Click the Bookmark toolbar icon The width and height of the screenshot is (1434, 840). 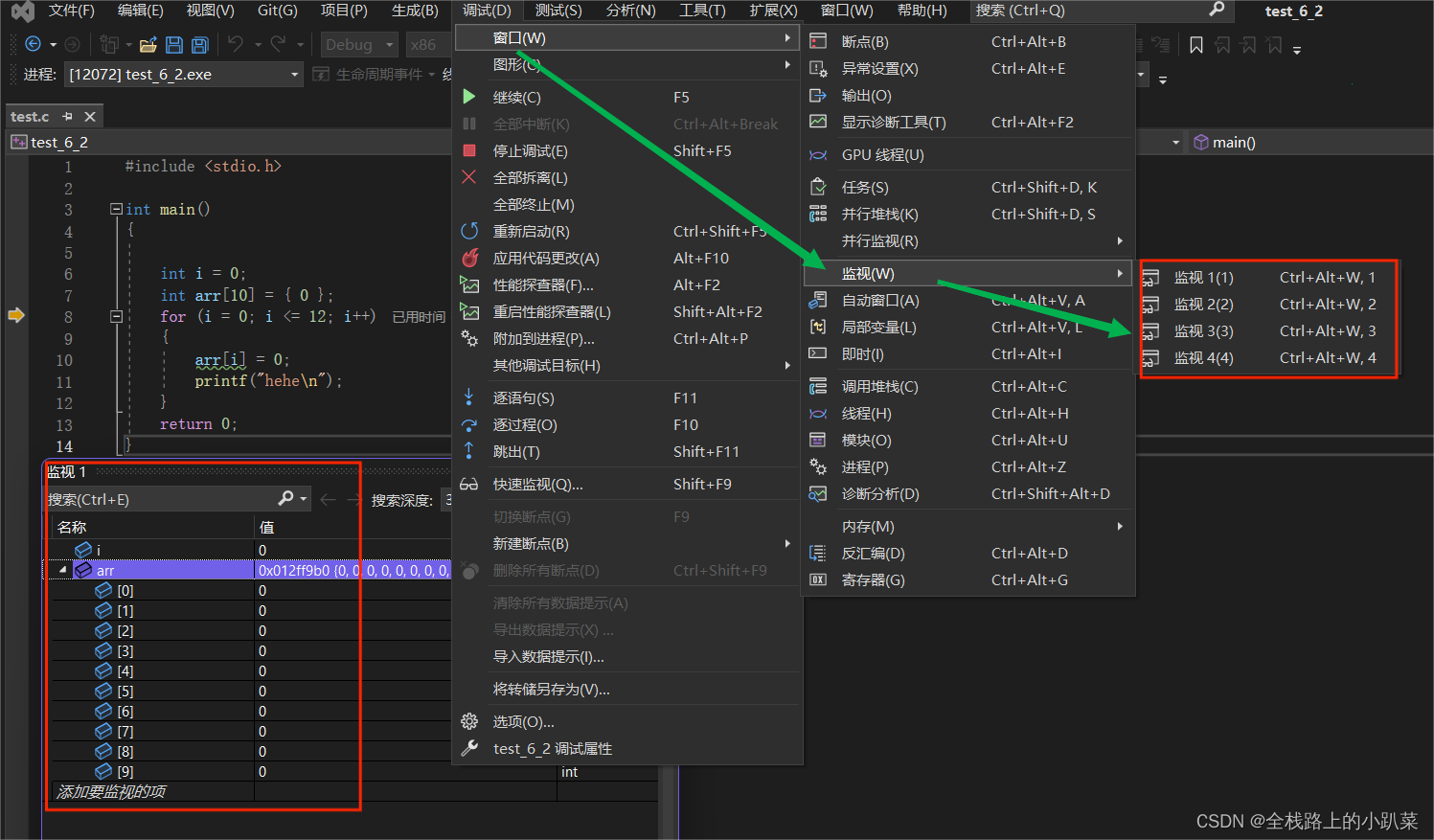pyautogui.click(x=1195, y=45)
